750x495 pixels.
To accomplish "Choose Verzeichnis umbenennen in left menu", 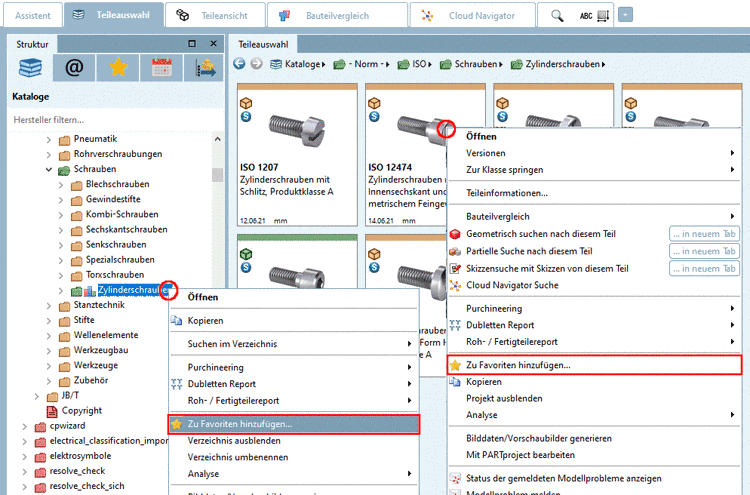I will pos(294,457).
